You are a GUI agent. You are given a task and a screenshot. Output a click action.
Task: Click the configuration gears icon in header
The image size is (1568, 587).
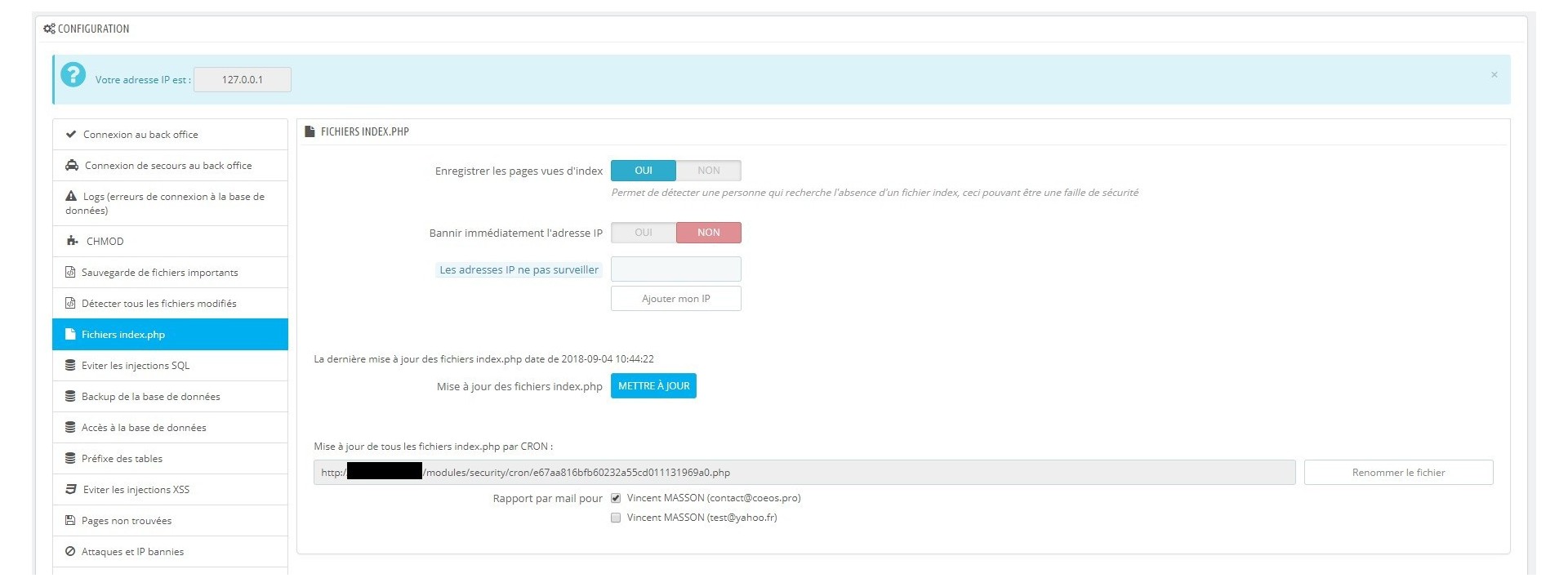[49, 29]
